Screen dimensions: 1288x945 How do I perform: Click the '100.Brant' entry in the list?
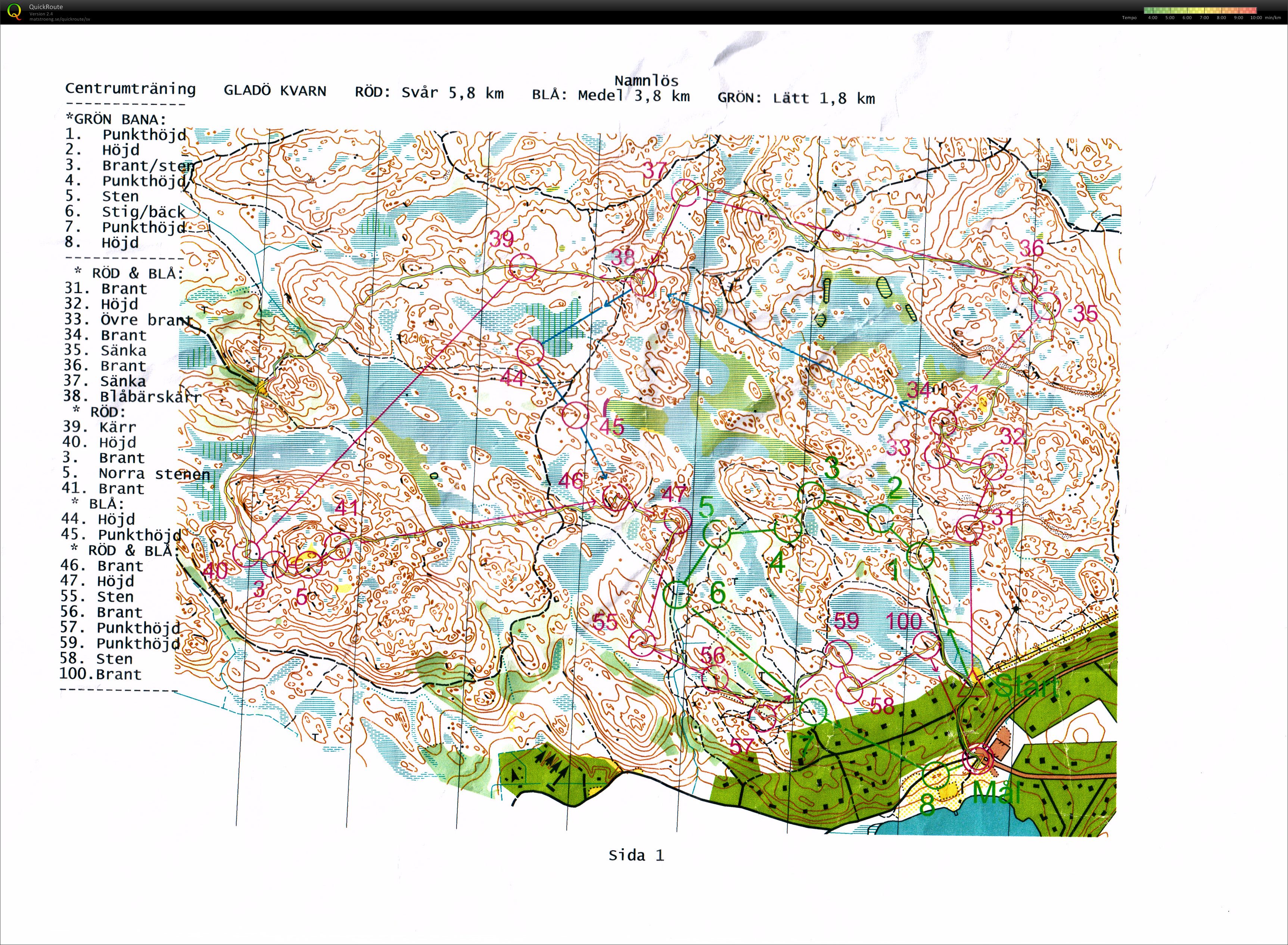pyautogui.click(x=100, y=674)
